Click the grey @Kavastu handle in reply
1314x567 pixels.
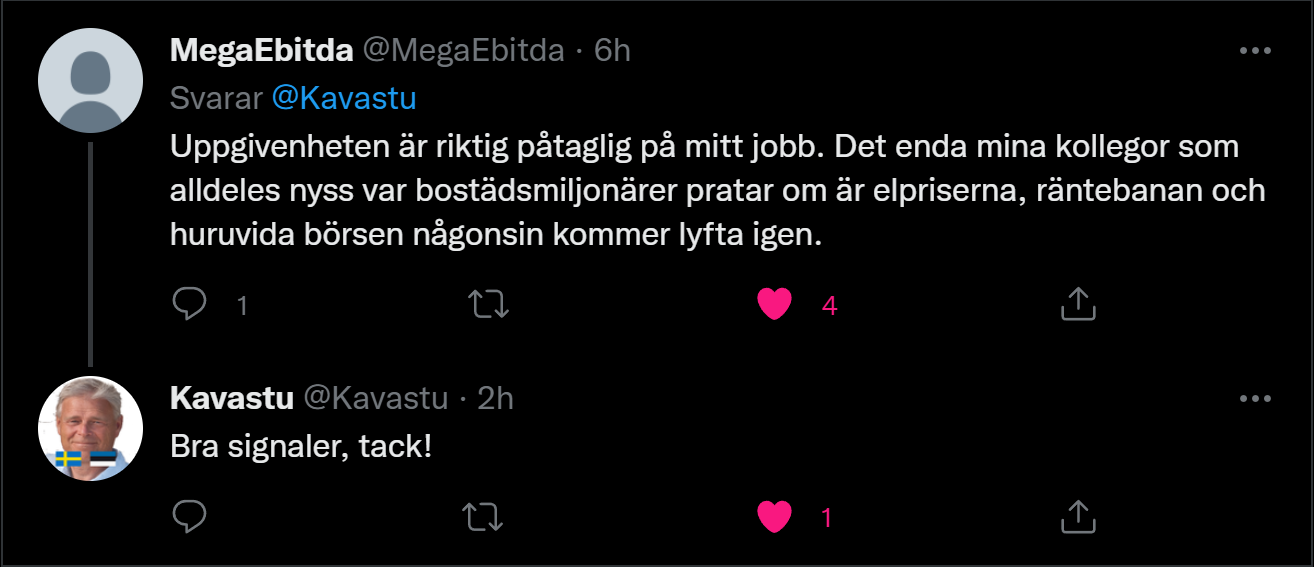(x=375, y=398)
